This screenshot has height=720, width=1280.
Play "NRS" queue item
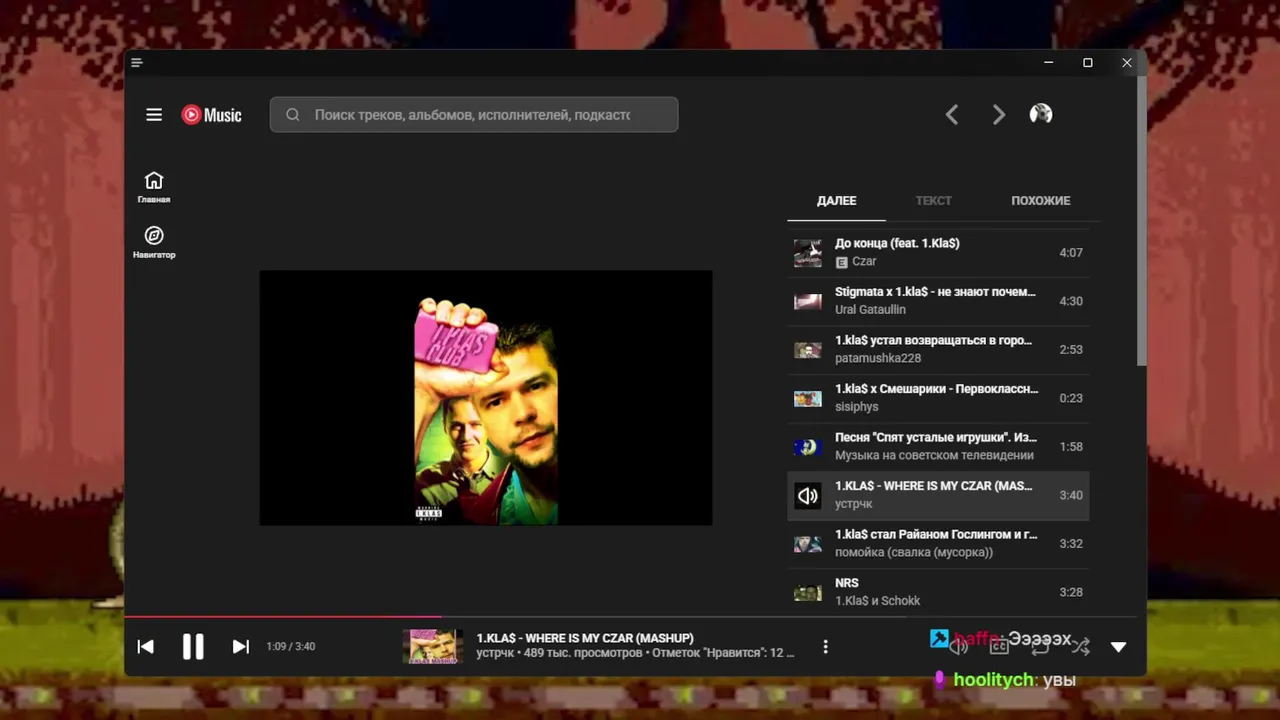(x=938, y=592)
